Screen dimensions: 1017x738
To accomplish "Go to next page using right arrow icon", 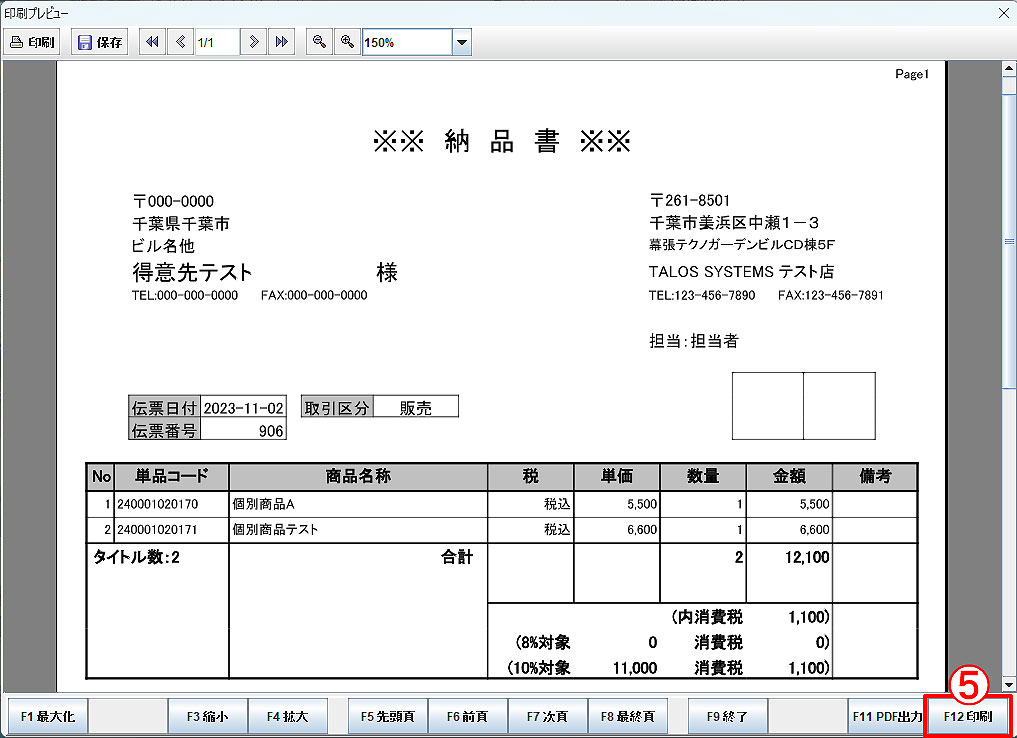I will pos(254,42).
